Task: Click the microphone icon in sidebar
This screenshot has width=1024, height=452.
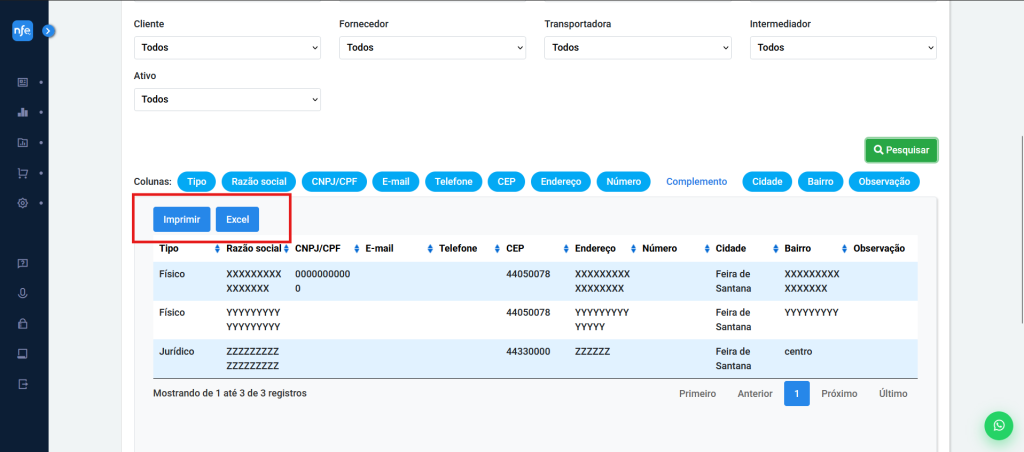Action: [x=23, y=293]
